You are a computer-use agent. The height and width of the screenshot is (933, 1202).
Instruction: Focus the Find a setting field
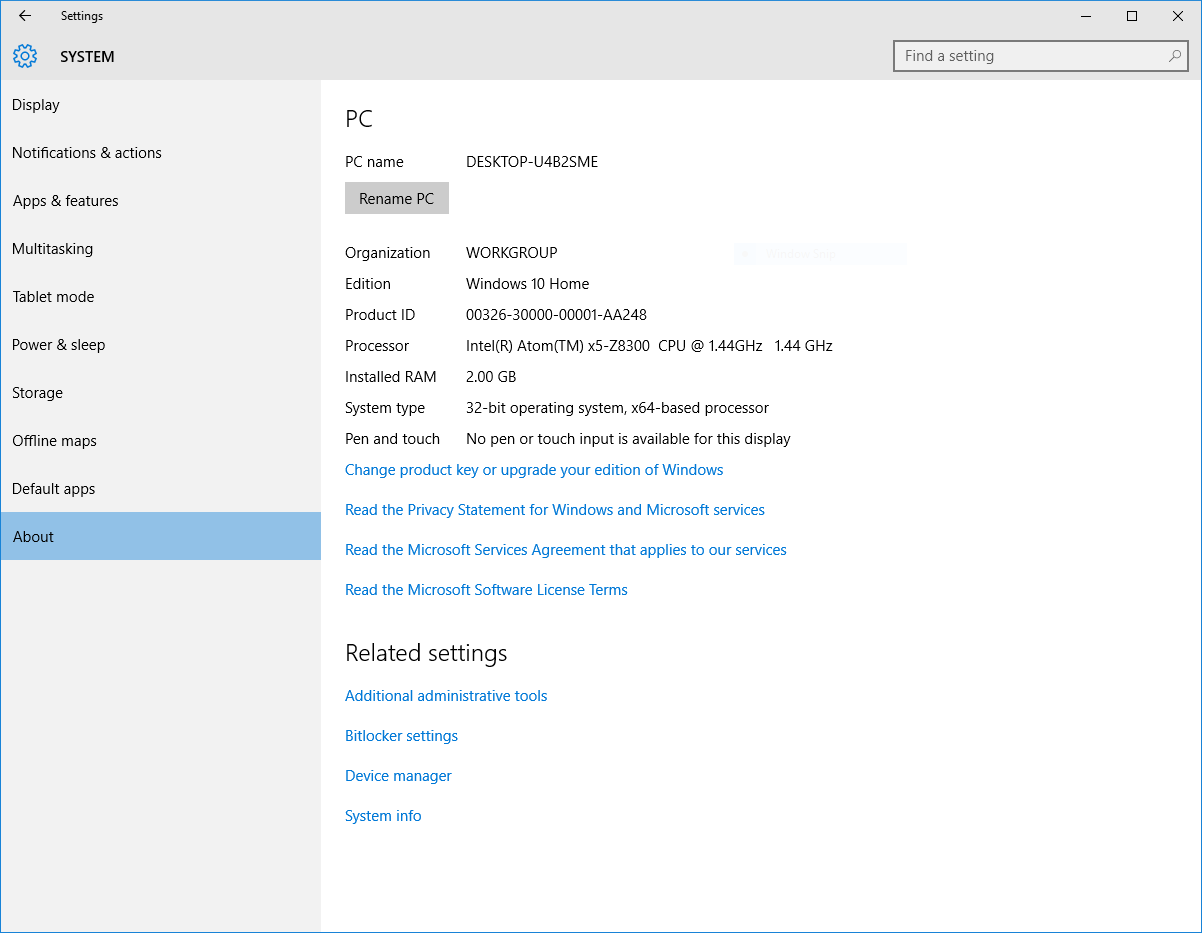pyautogui.click(x=1040, y=56)
